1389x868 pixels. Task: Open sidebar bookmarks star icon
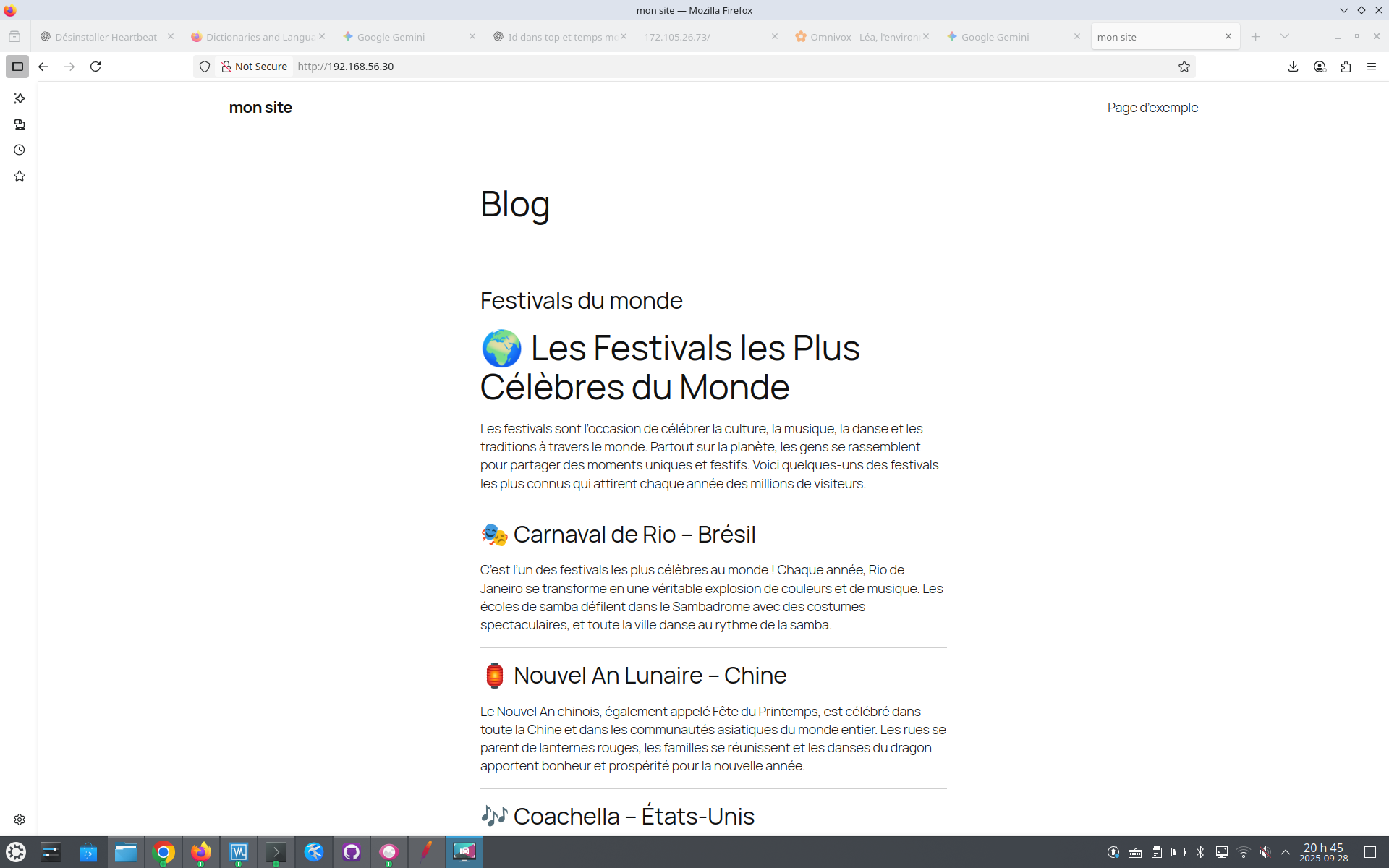tap(20, 176)
